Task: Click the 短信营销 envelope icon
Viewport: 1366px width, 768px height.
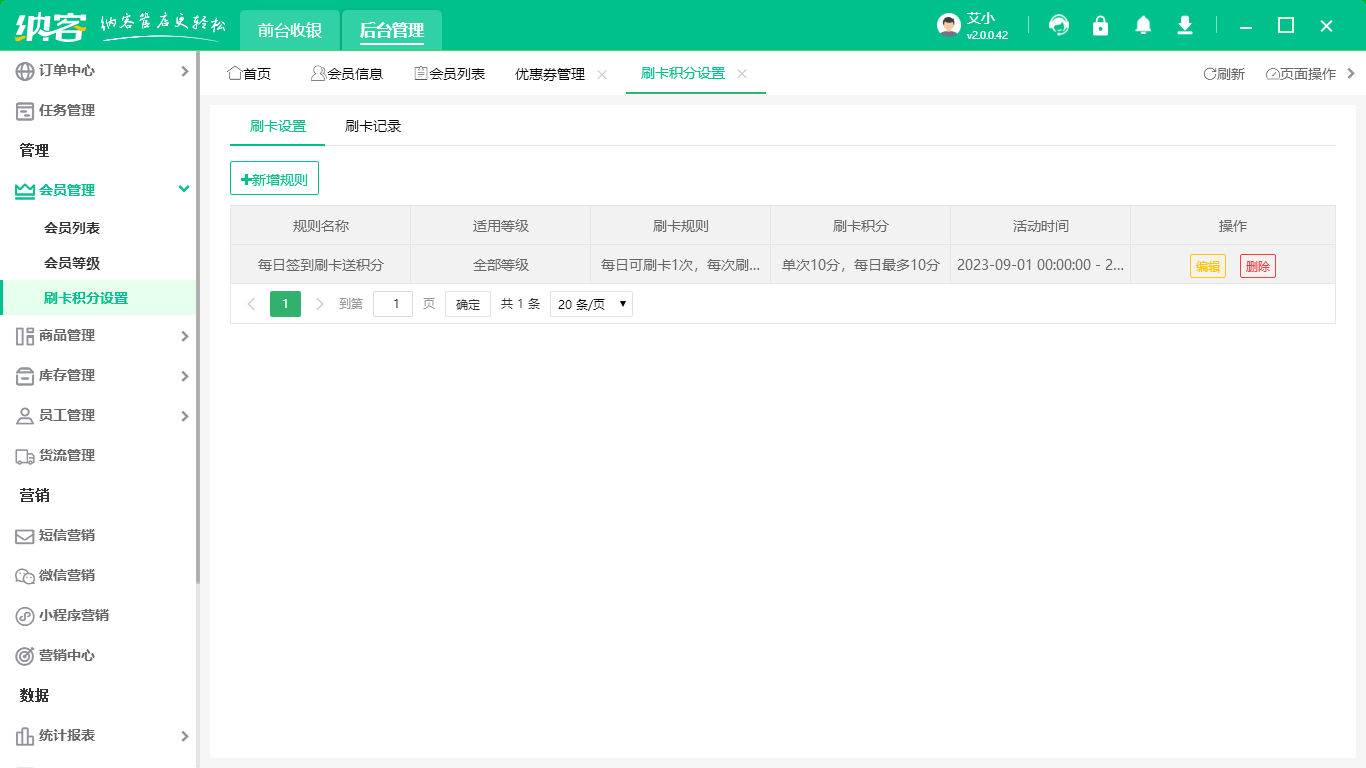Action: pos(25,536)
